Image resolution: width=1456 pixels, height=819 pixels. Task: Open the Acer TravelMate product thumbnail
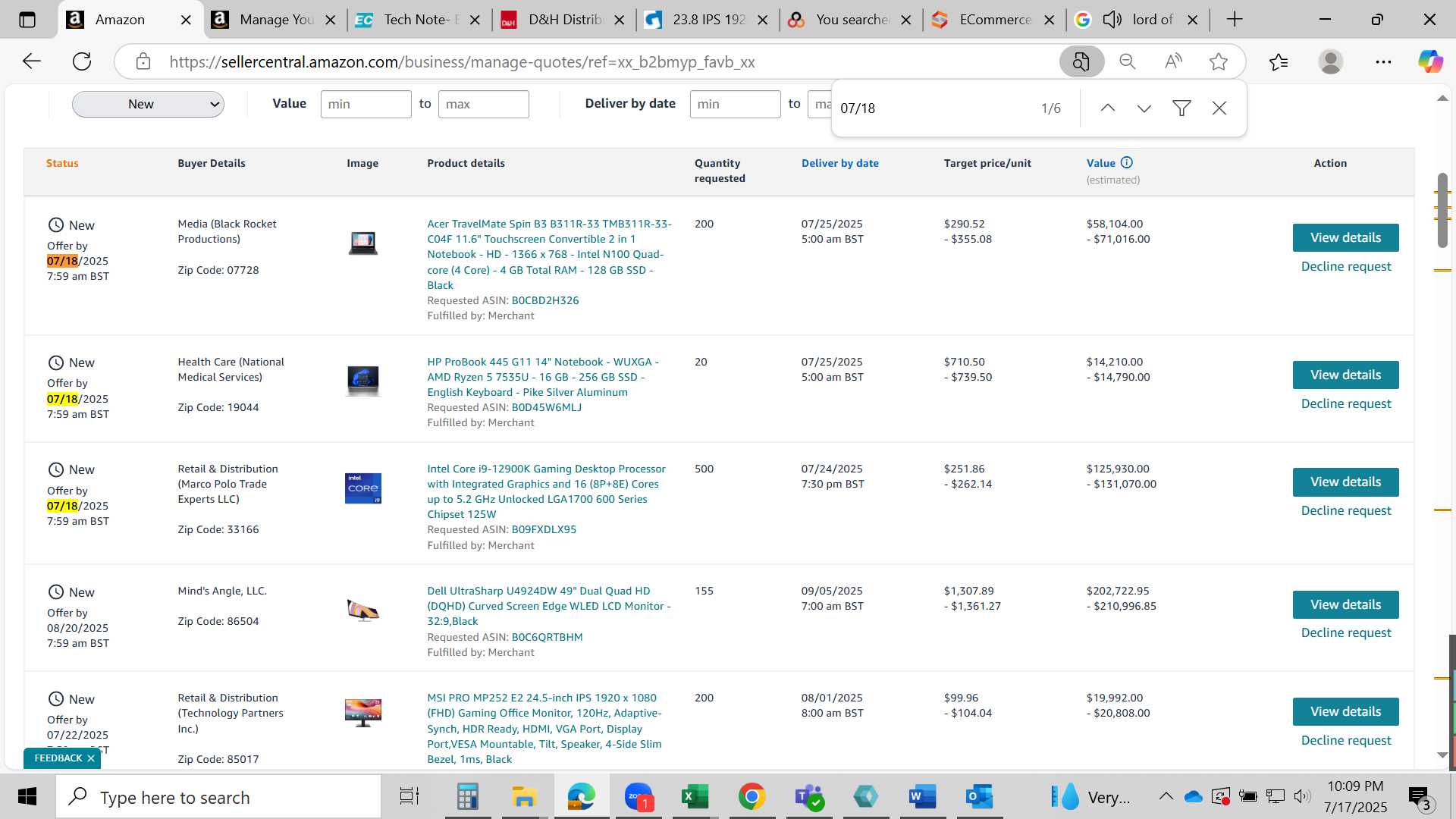tap(362, 243)
